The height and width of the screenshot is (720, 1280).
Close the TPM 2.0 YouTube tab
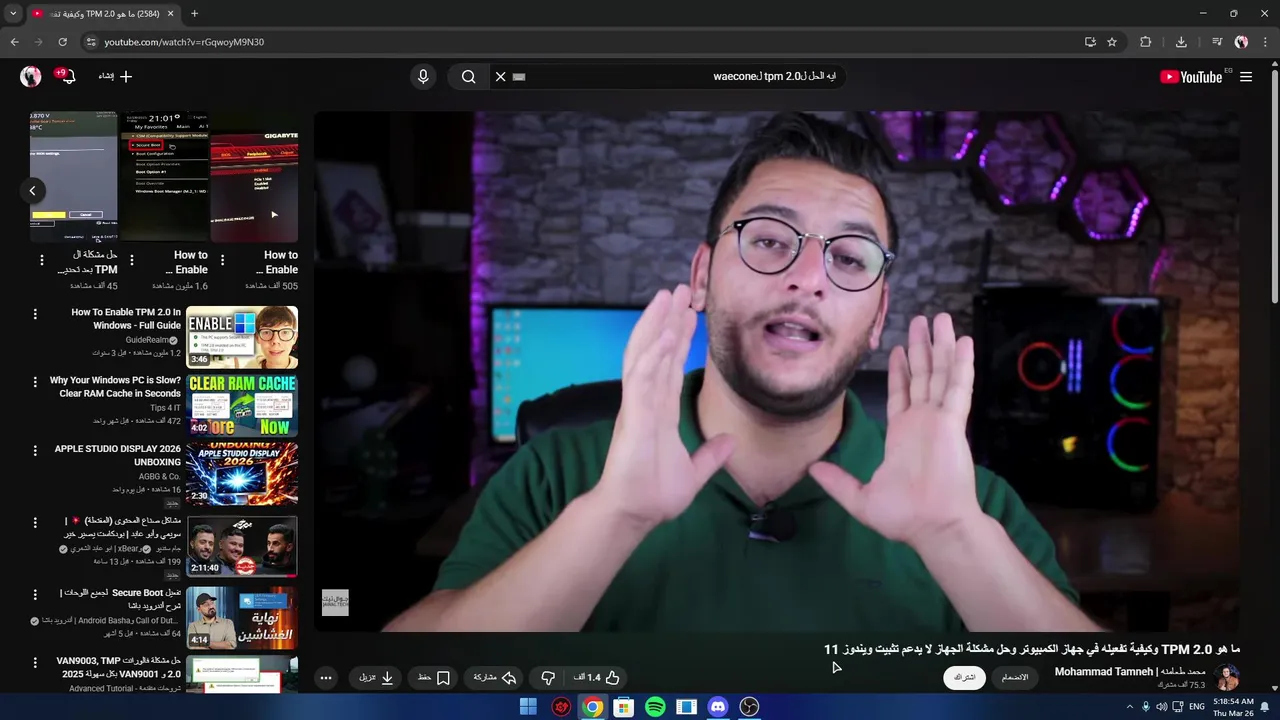point(170,14)
